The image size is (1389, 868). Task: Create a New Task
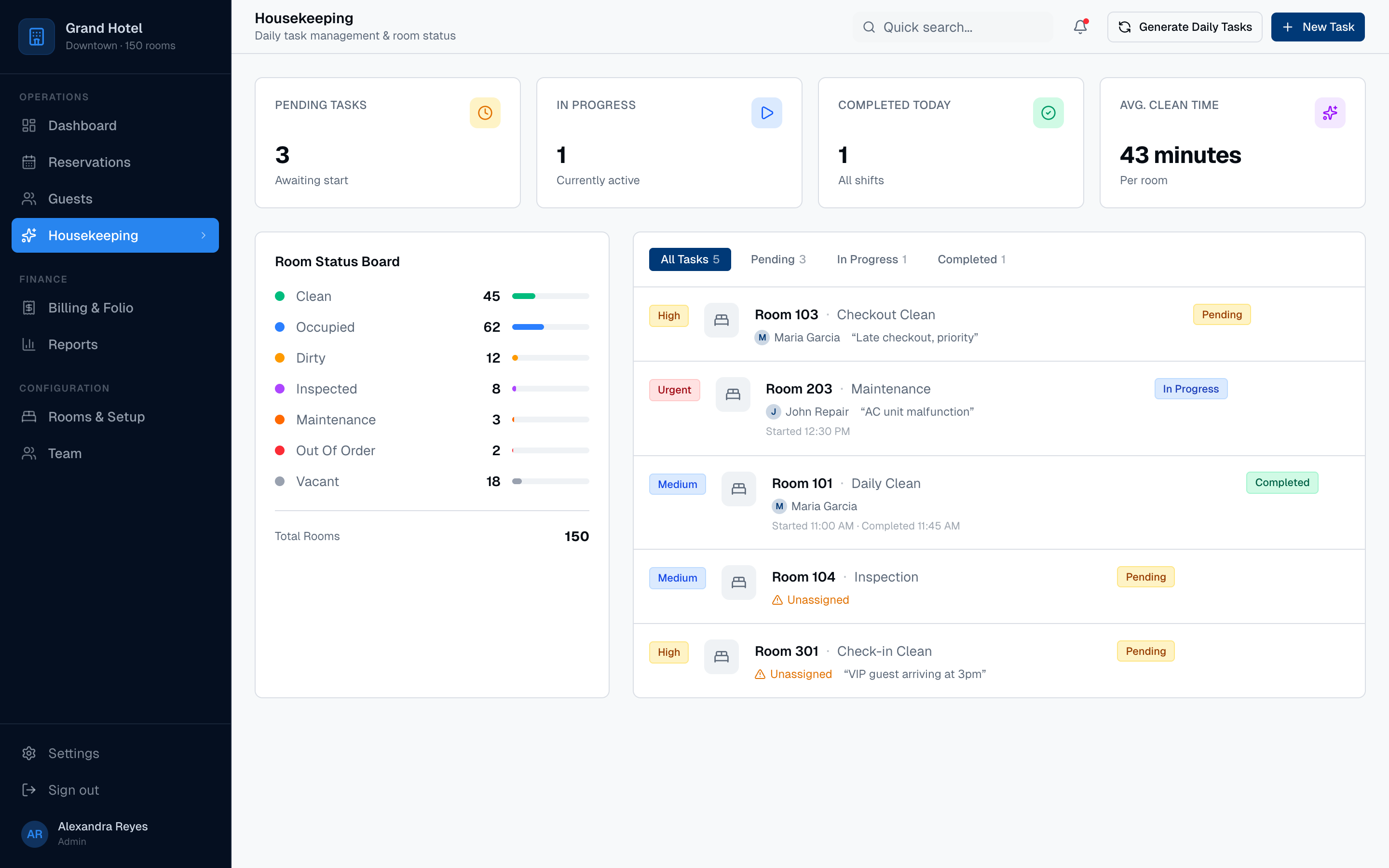1318,27
